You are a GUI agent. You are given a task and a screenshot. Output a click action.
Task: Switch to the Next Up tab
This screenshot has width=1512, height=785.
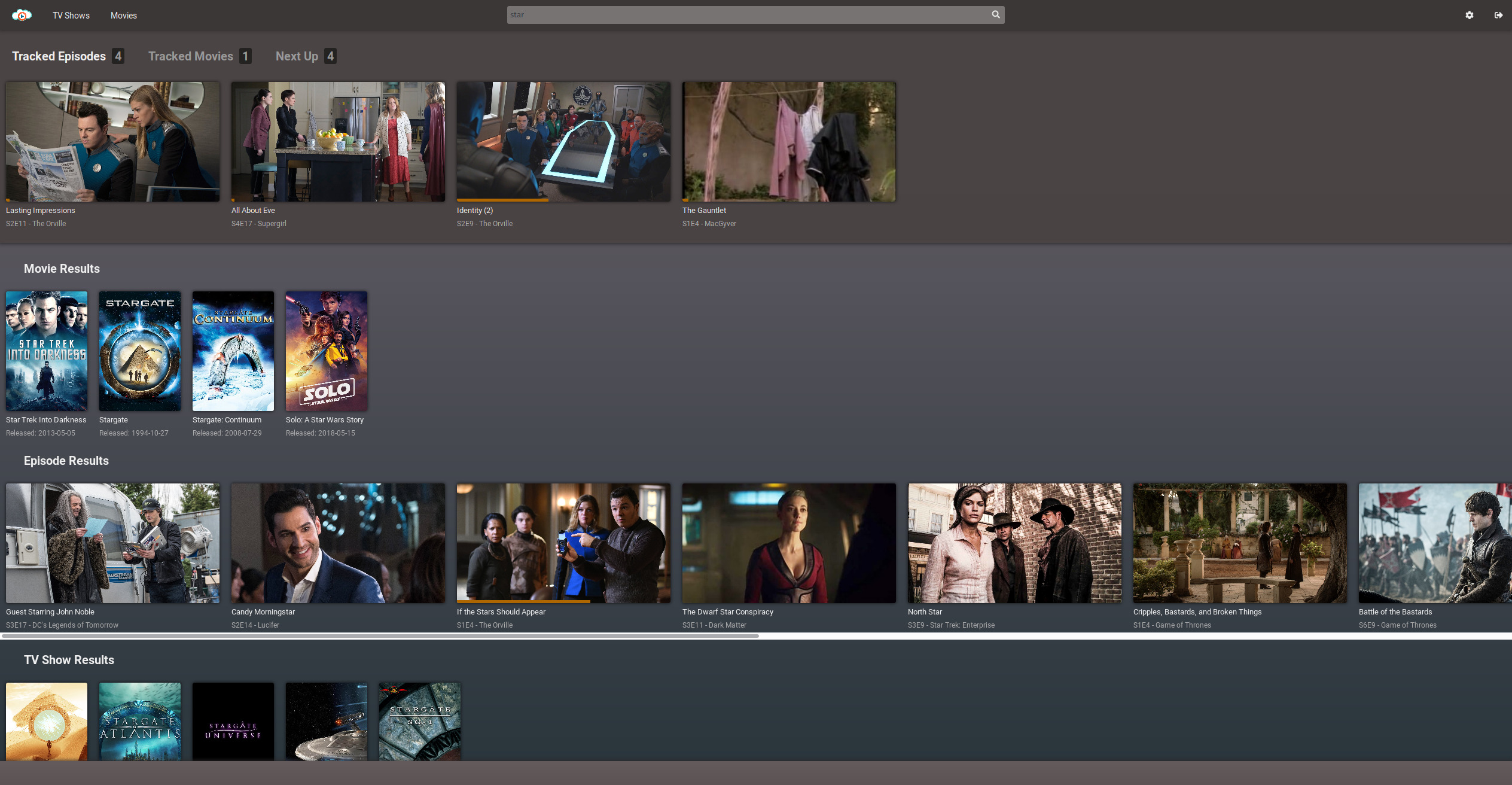297,56
